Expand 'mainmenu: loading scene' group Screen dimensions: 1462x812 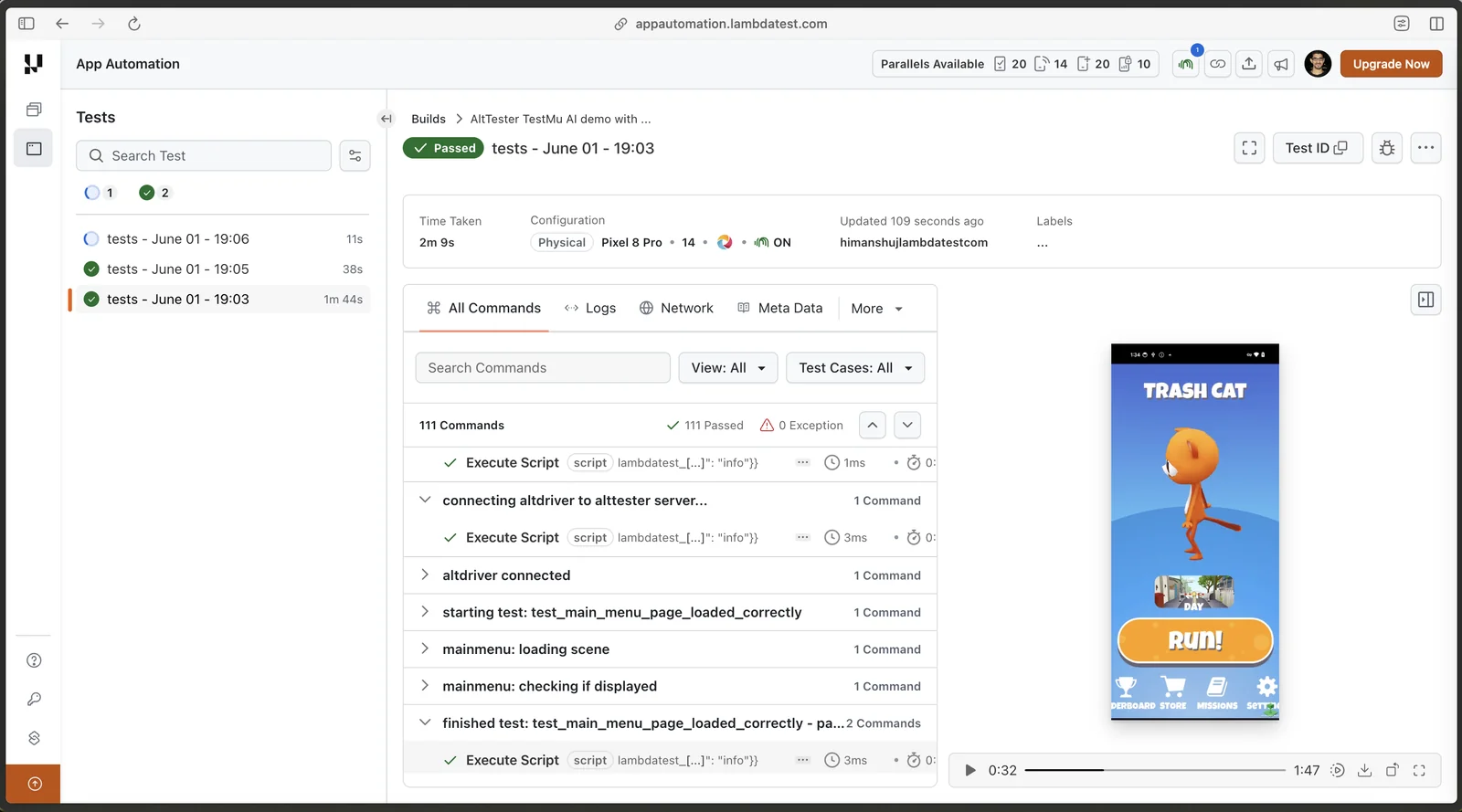point(425,649)
